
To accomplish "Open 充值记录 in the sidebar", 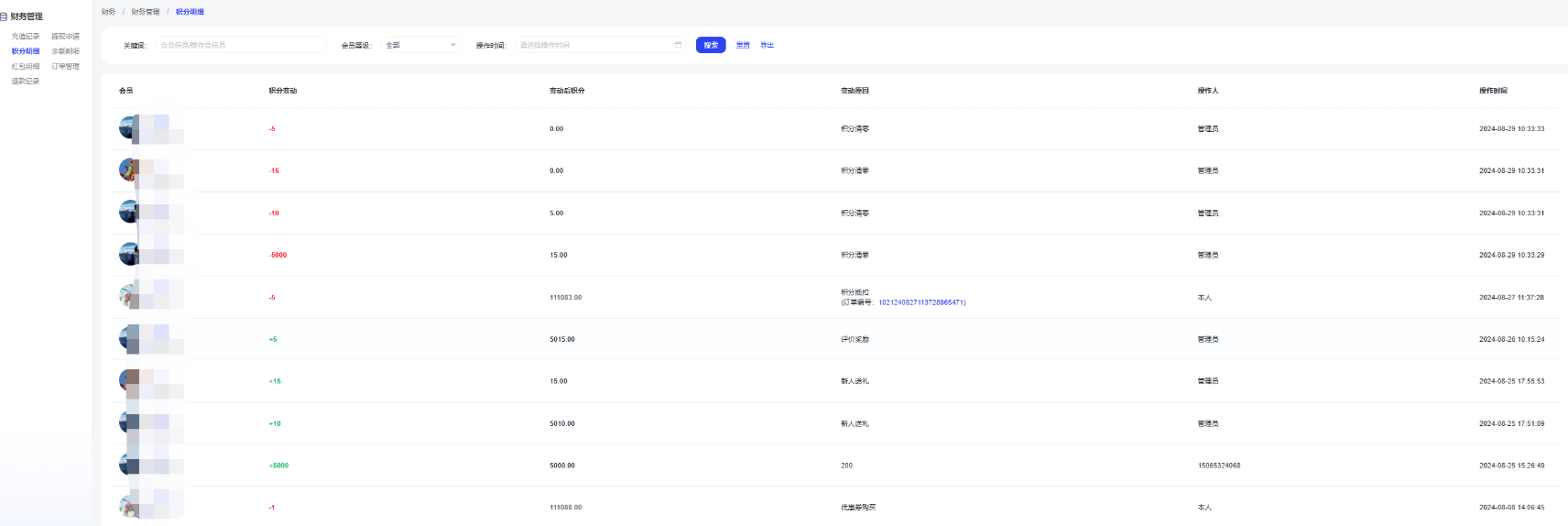I will coord(26,37).
